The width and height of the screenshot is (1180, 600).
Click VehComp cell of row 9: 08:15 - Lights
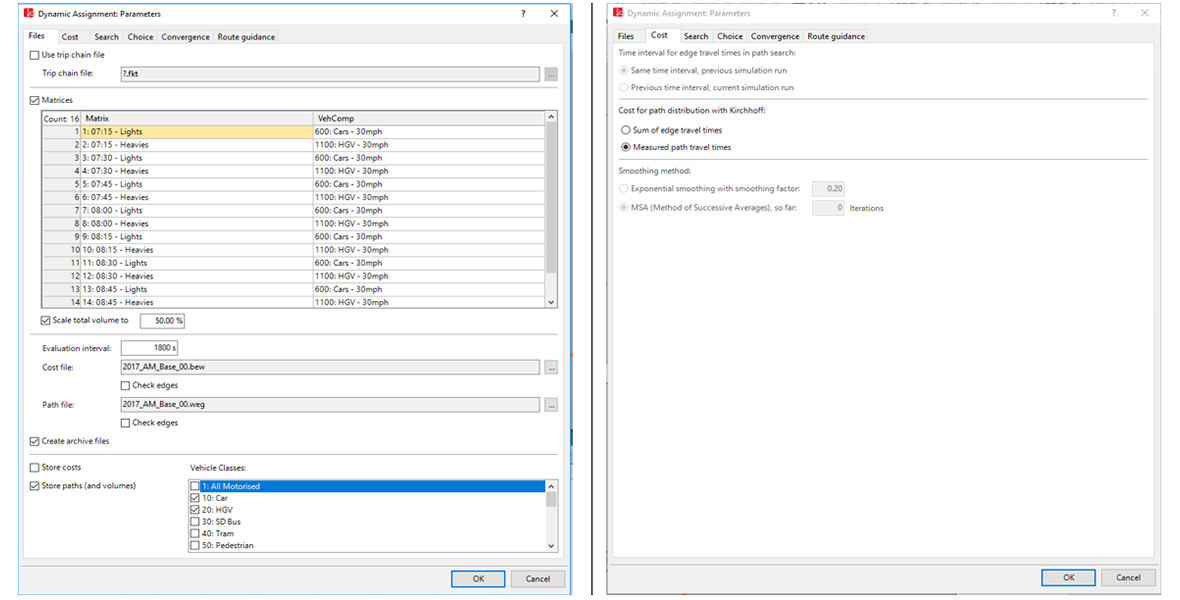(x=429, y=237)
